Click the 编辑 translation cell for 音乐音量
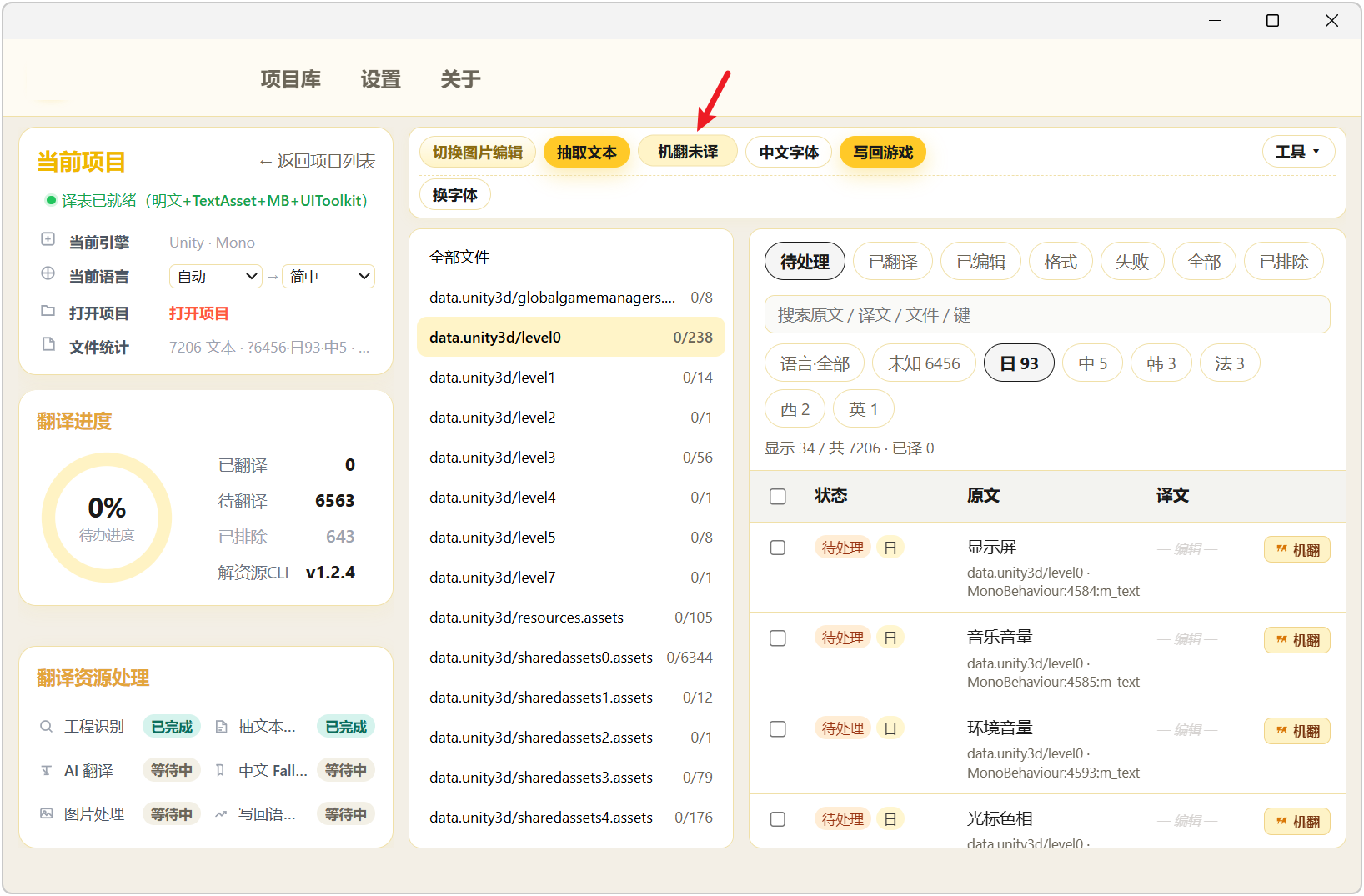The height and width of the screenshot is (896, 1364). 1187,639
